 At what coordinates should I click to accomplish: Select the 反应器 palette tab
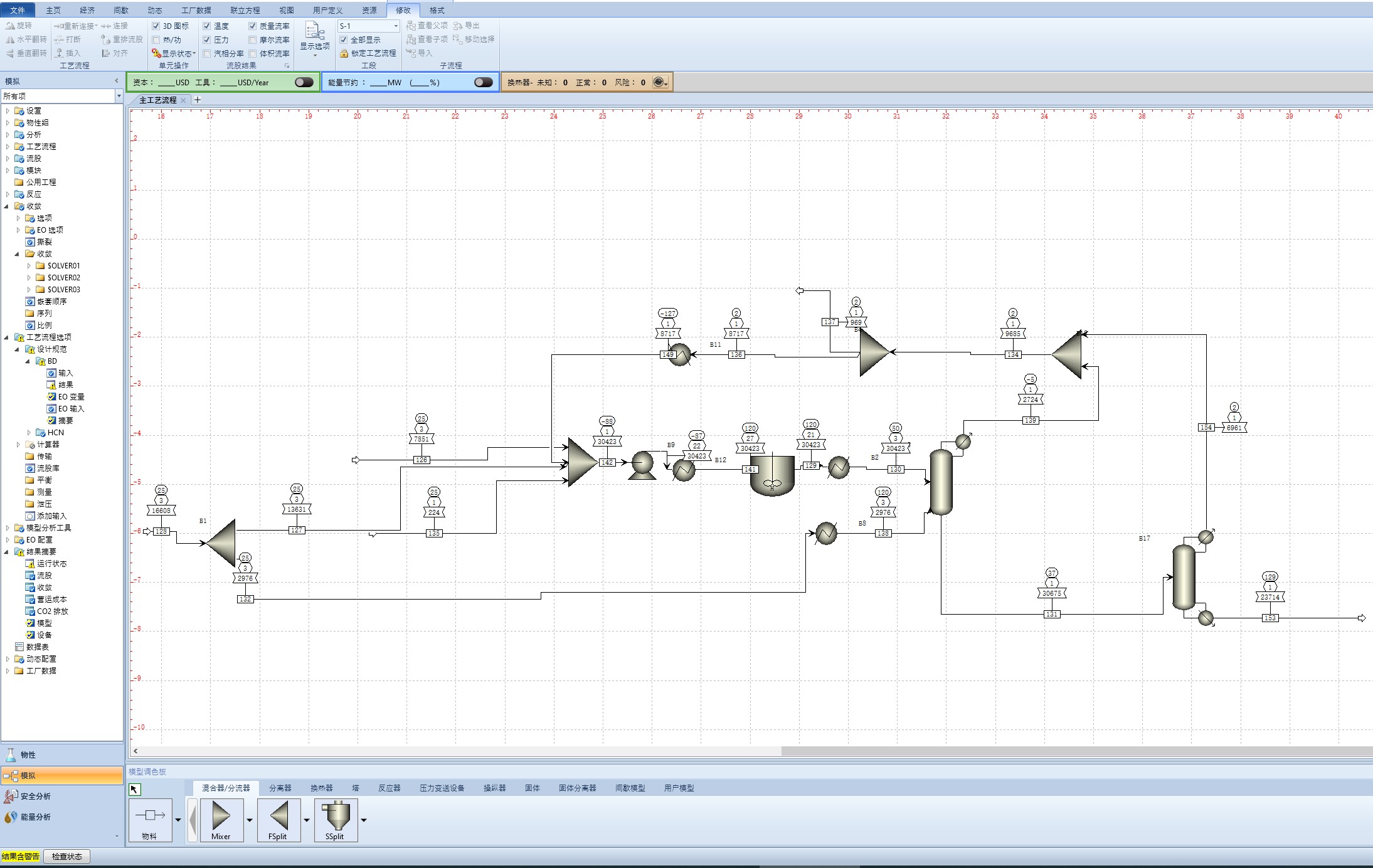click(x=389, y=788)
